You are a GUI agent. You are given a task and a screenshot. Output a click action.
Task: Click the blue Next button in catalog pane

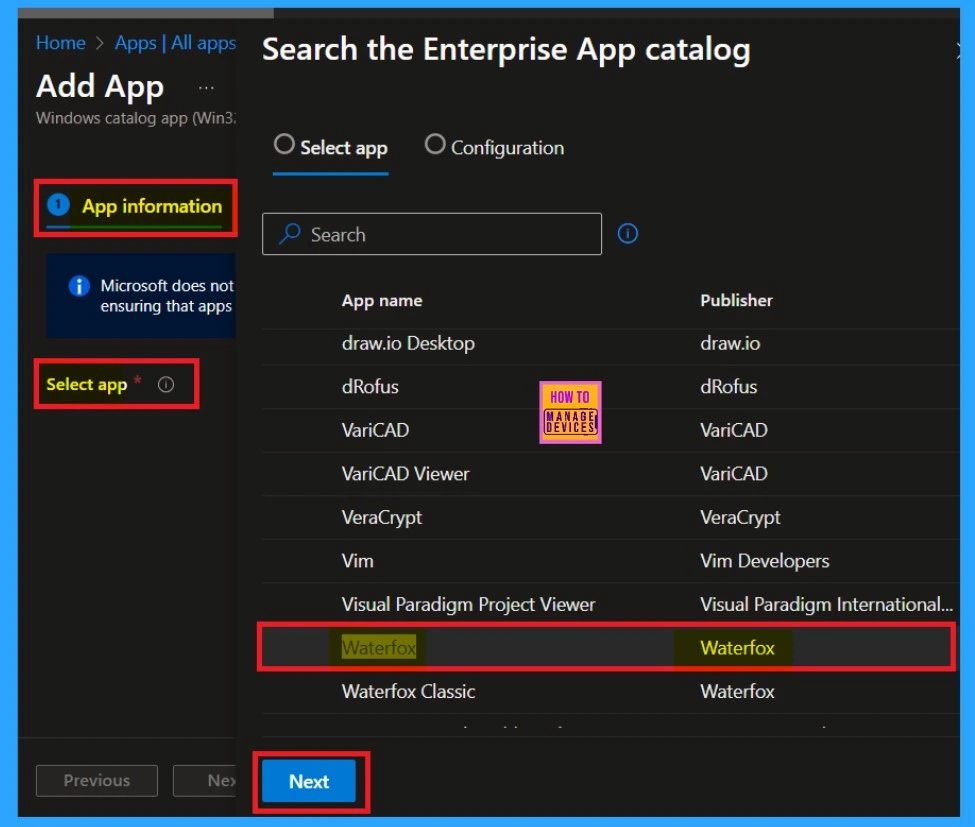point(309,781)
